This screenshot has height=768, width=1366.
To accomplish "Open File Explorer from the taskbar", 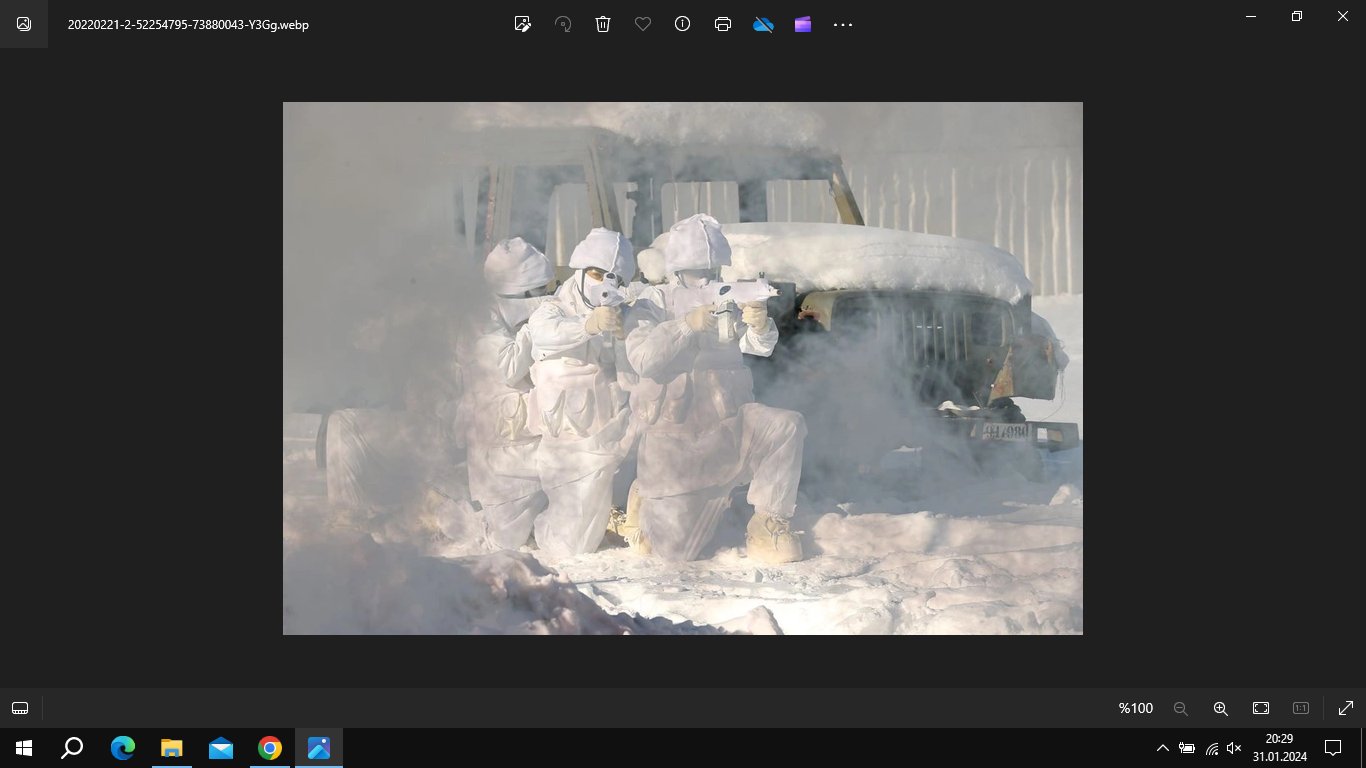I will 172,748.
